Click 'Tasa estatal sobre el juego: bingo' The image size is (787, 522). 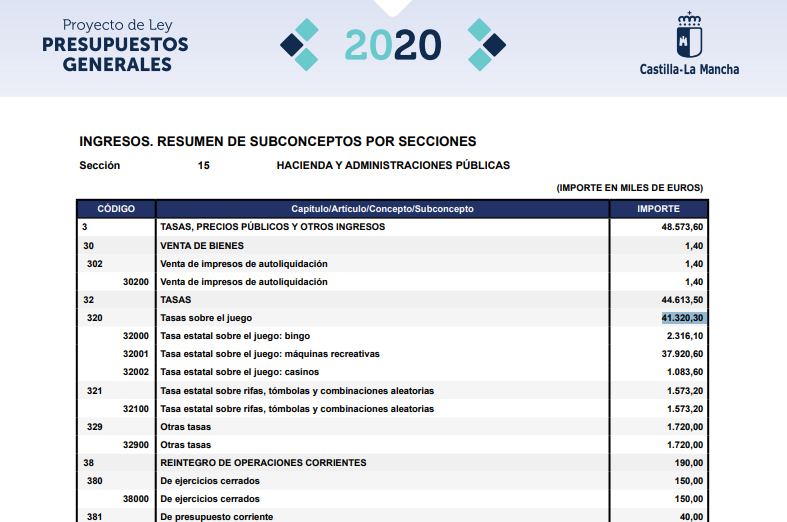[235, 336]
